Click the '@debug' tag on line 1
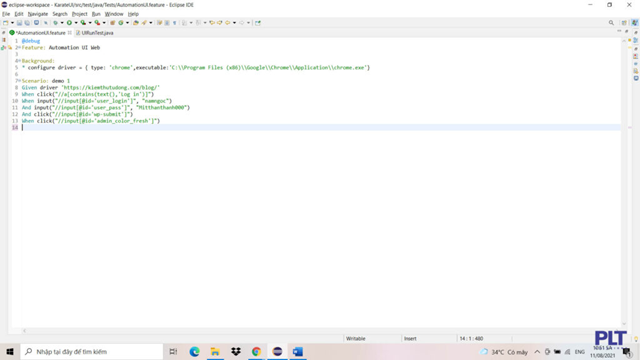The image size is (640, 360). pyautogui.click(x=31, y=41)
